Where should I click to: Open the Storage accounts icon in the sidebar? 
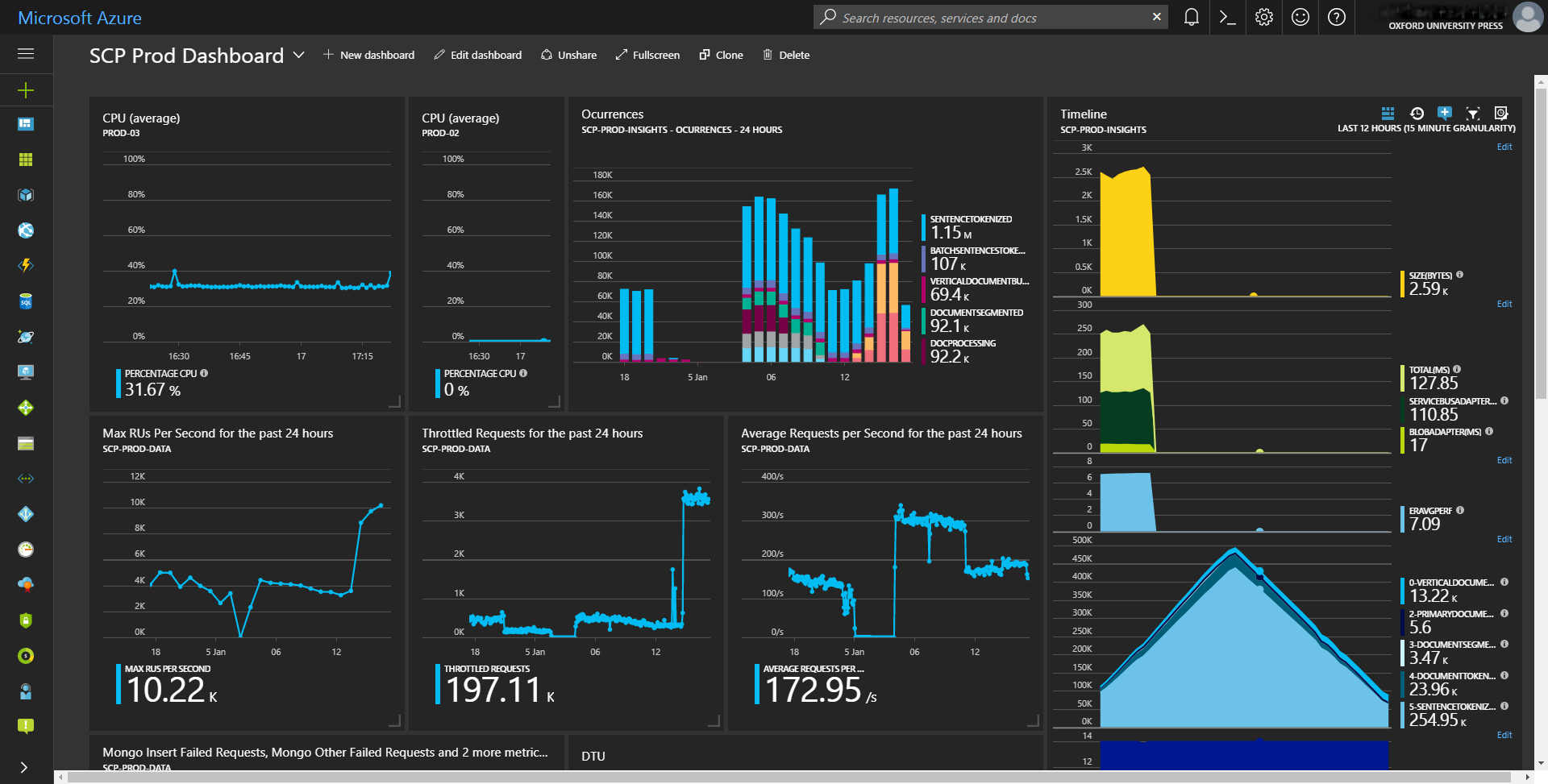(26, 443)
